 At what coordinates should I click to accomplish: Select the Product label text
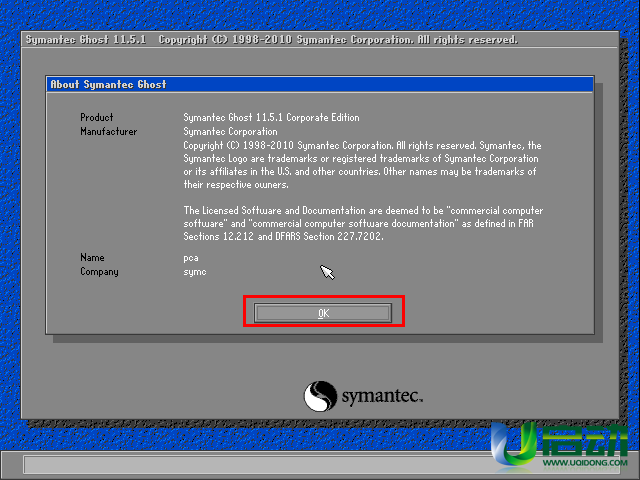97,118
